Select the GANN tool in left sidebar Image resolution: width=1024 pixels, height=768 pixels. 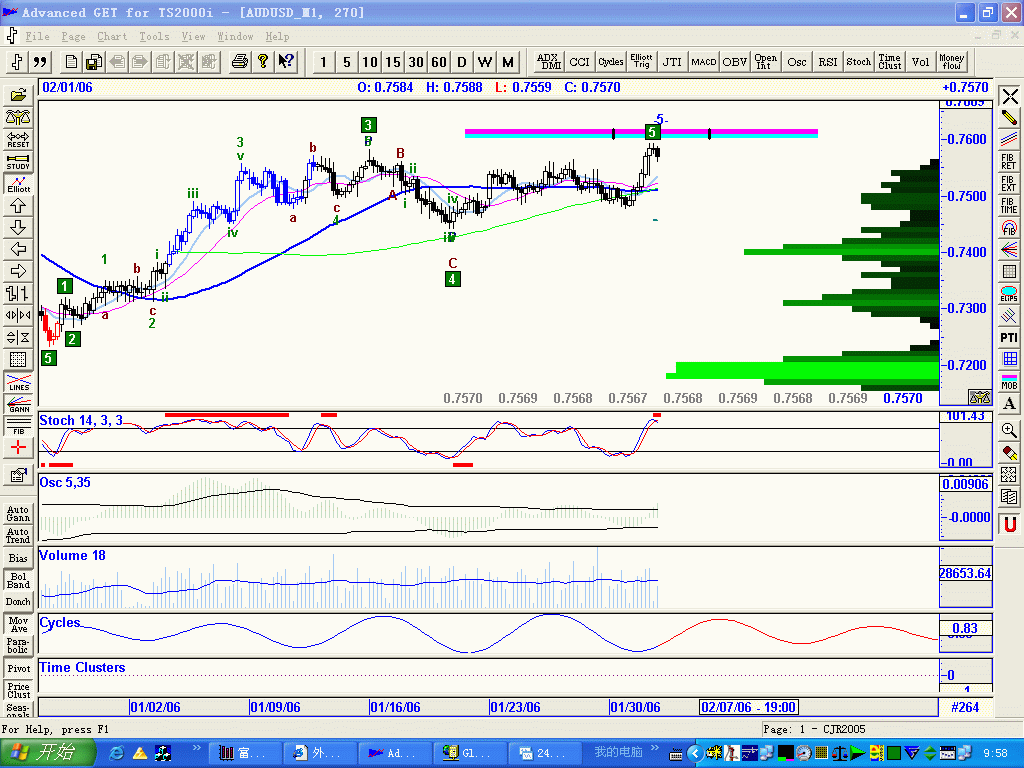18,404
